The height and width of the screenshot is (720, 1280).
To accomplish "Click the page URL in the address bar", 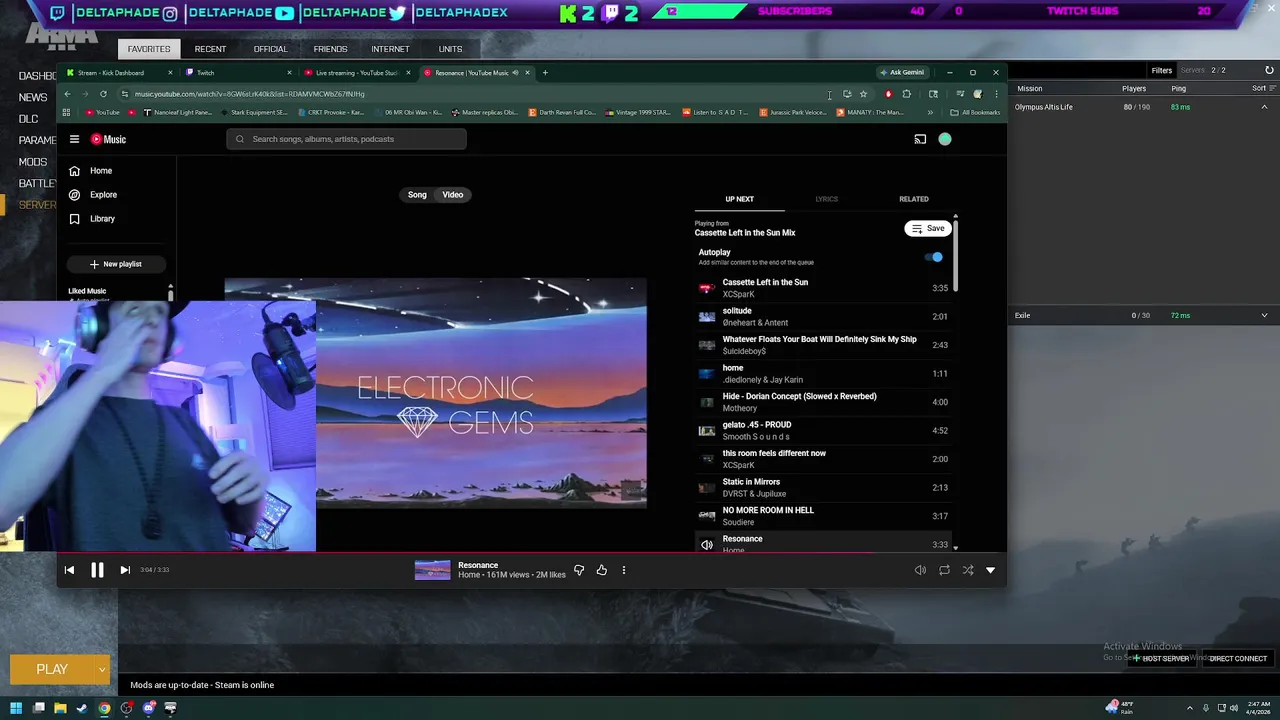I will tap(250, 94).
